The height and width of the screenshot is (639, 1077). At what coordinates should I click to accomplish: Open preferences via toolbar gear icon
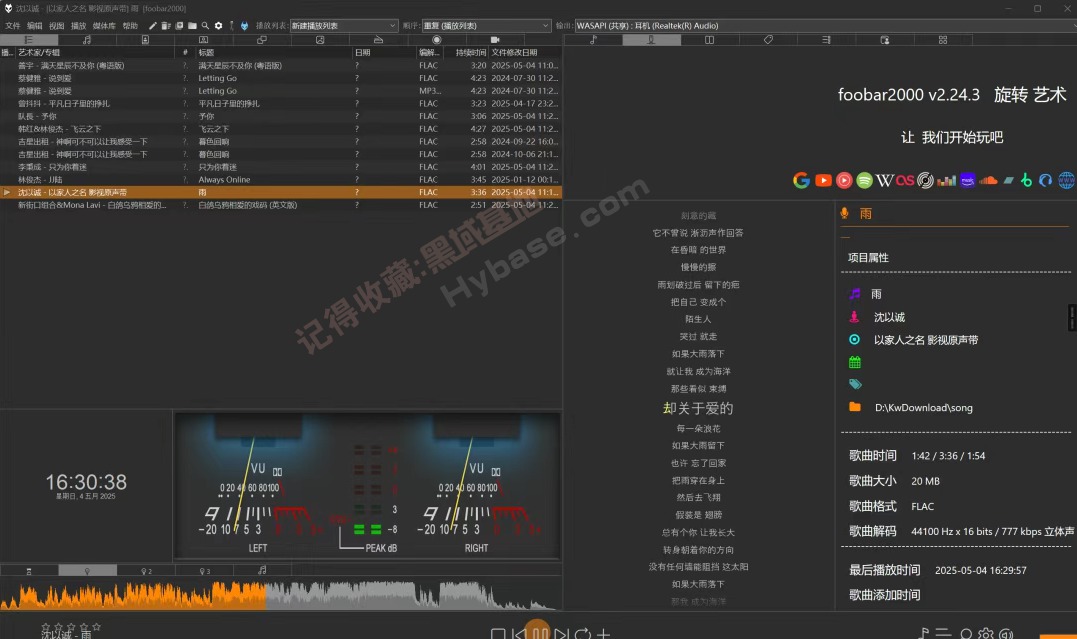(218, 25)
